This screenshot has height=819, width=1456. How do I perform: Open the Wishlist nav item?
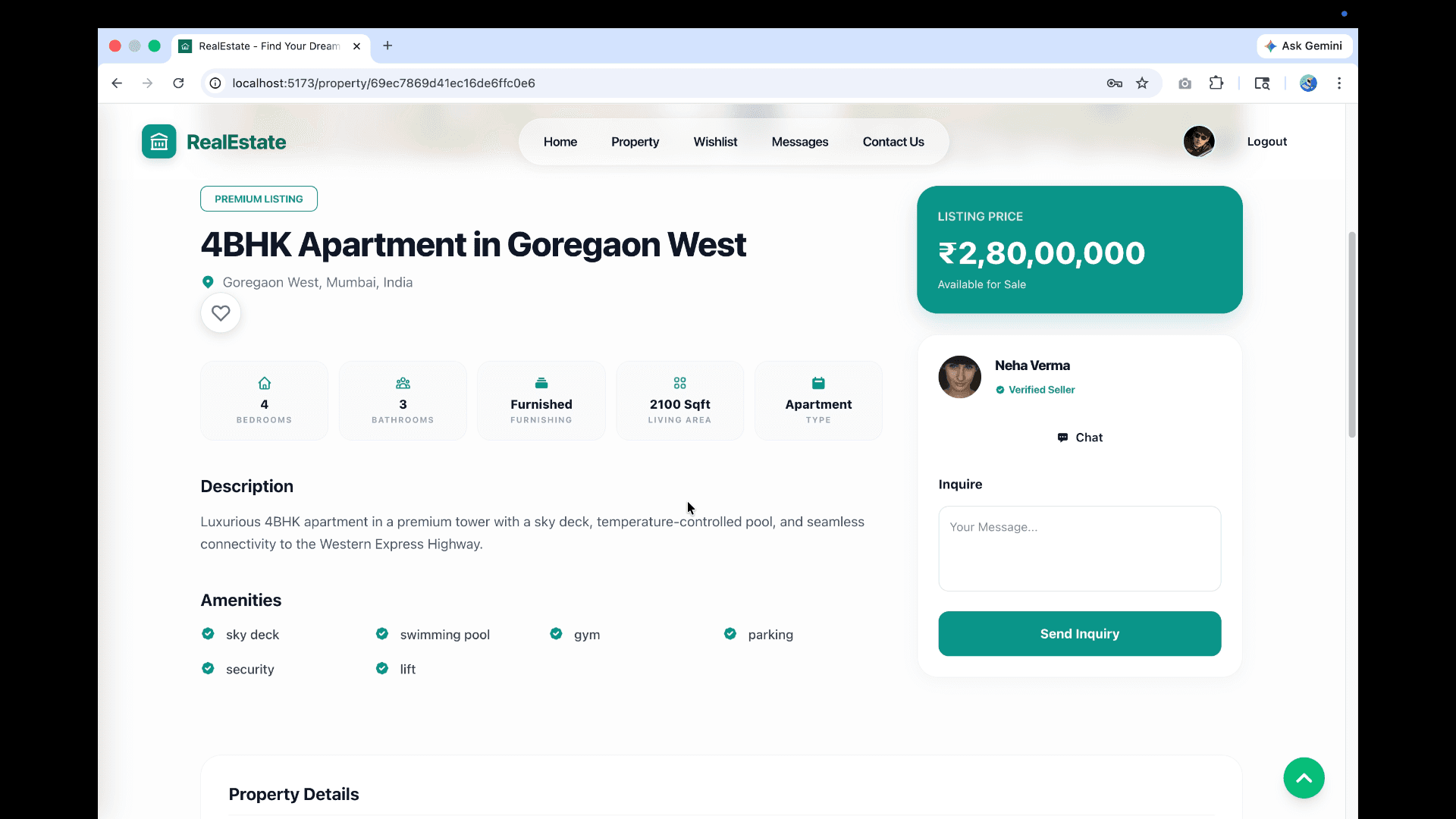coord(715,142)
